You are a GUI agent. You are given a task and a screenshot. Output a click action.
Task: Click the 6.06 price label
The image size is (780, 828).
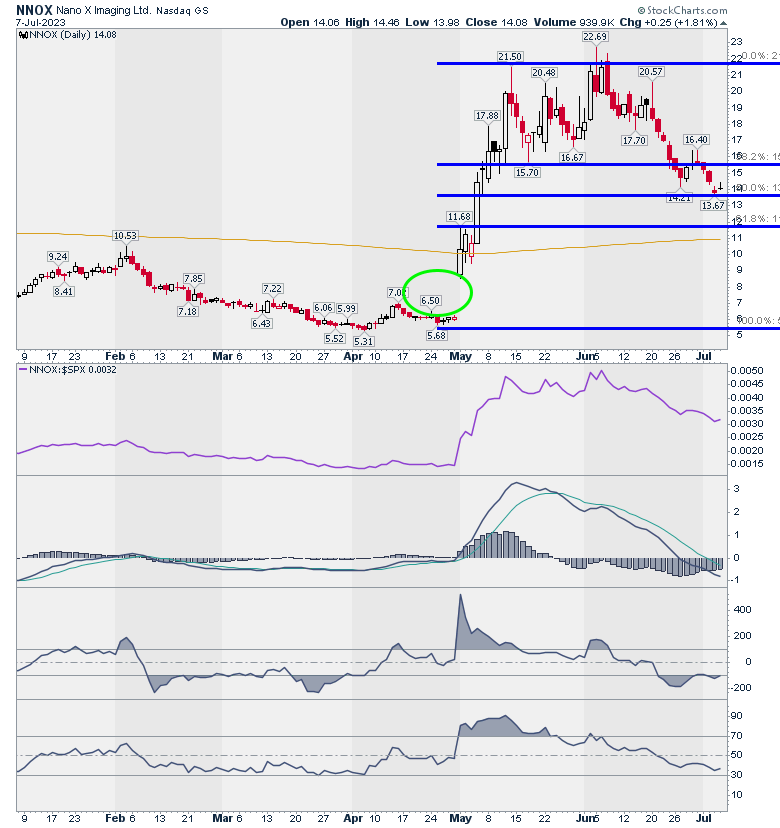tap(323, 308)
